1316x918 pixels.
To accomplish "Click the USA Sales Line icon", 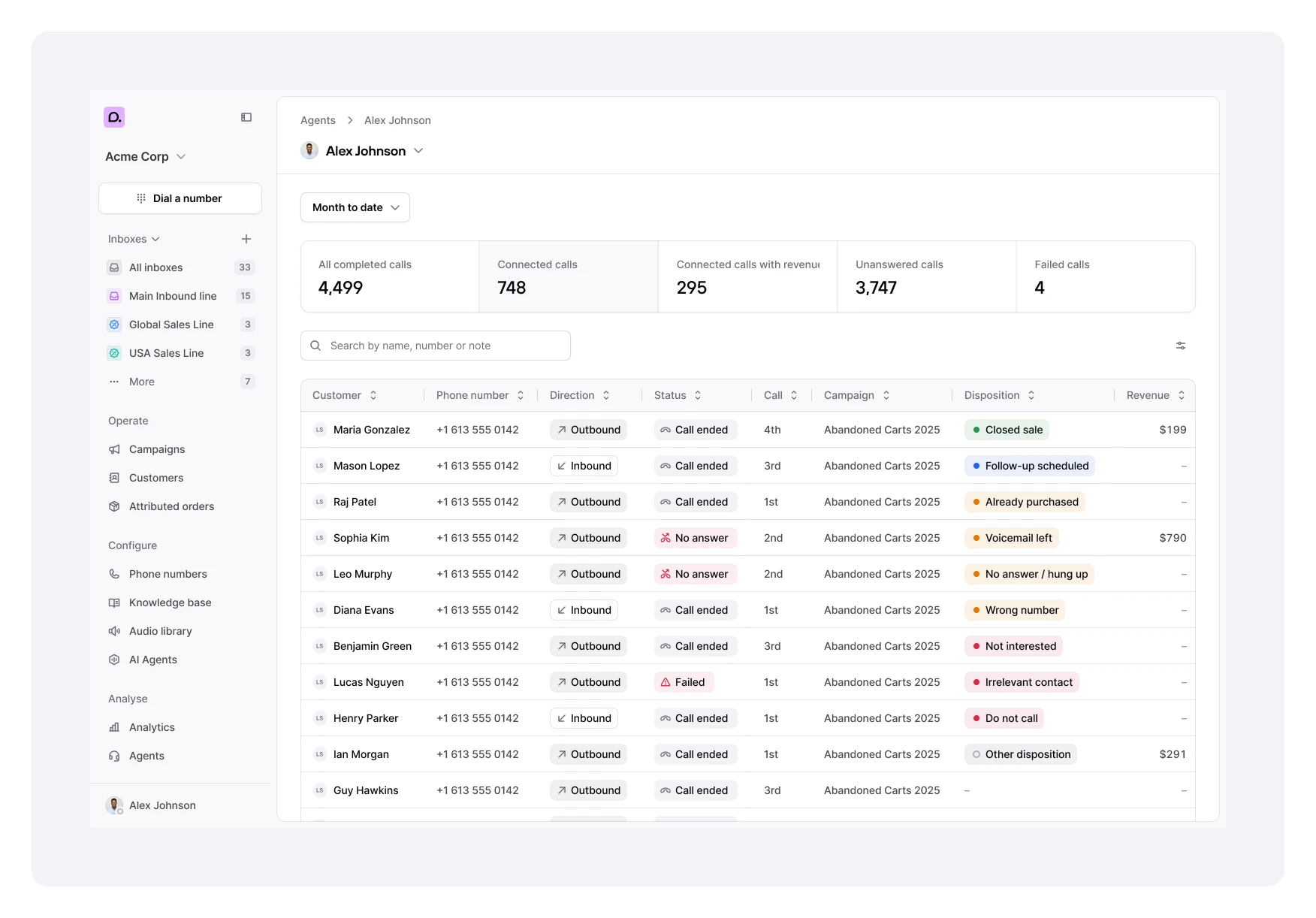I will pos(114,353).
